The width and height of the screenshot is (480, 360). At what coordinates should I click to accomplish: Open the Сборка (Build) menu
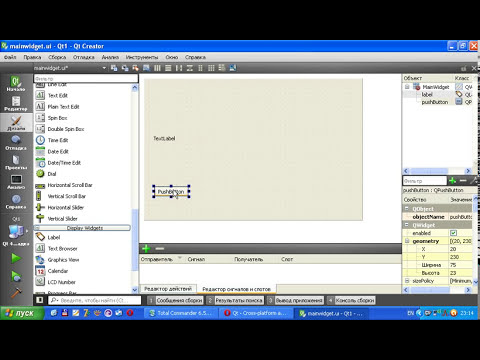(57, 57)
